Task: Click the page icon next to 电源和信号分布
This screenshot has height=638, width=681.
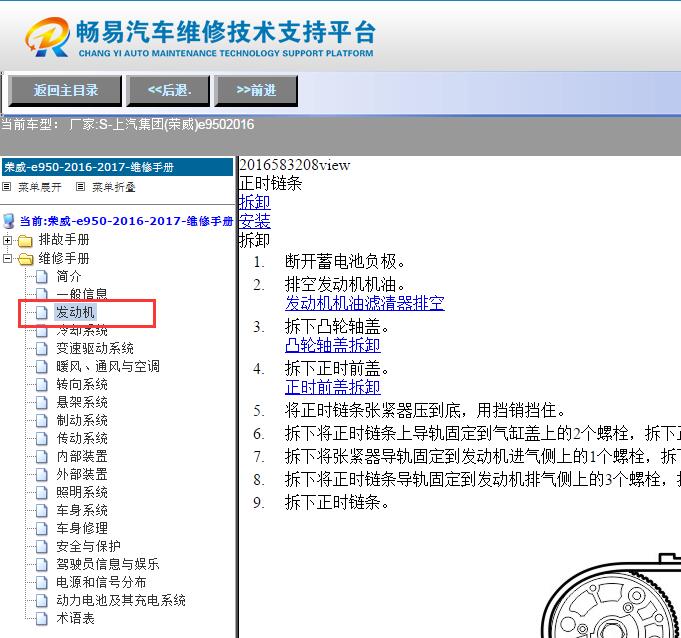Action: pos(42,583)
